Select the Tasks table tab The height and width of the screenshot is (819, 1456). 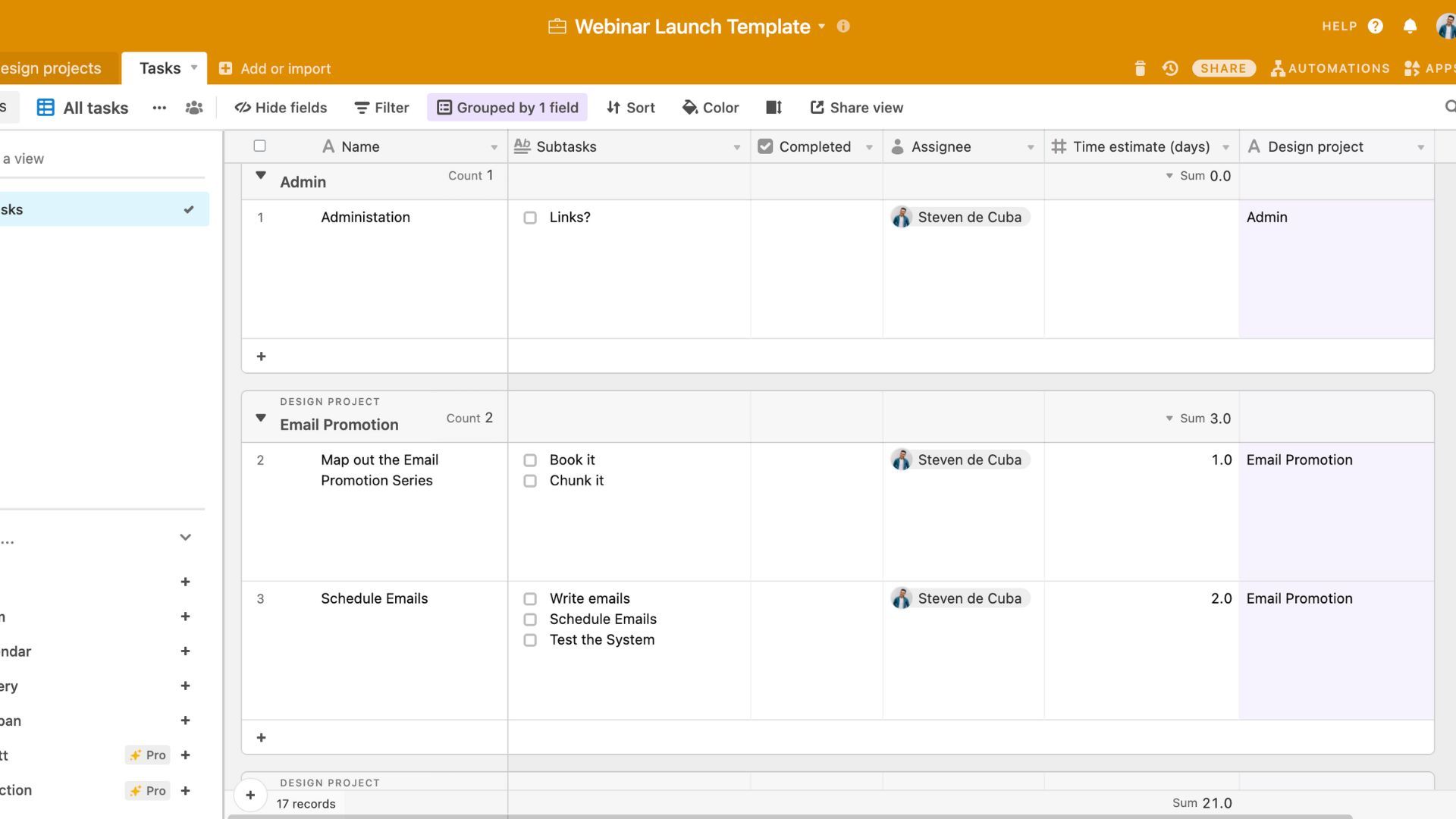[160, 68]
